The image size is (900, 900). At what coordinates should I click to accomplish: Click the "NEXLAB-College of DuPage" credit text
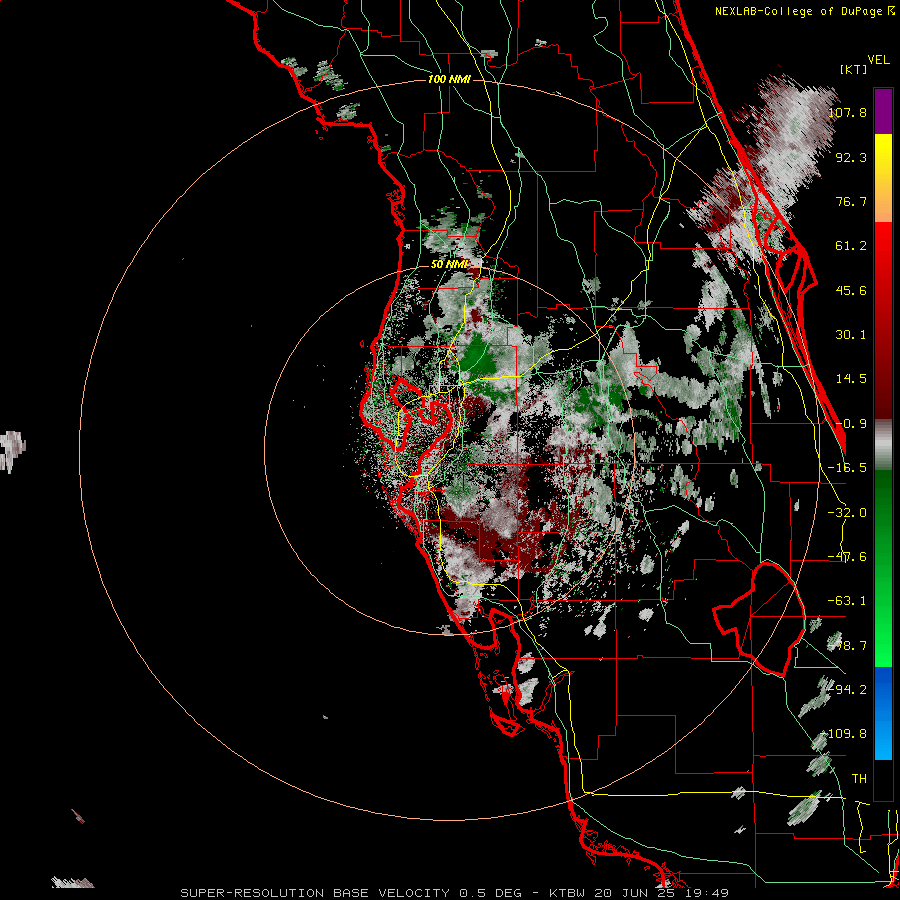click(x=800, y=11)
